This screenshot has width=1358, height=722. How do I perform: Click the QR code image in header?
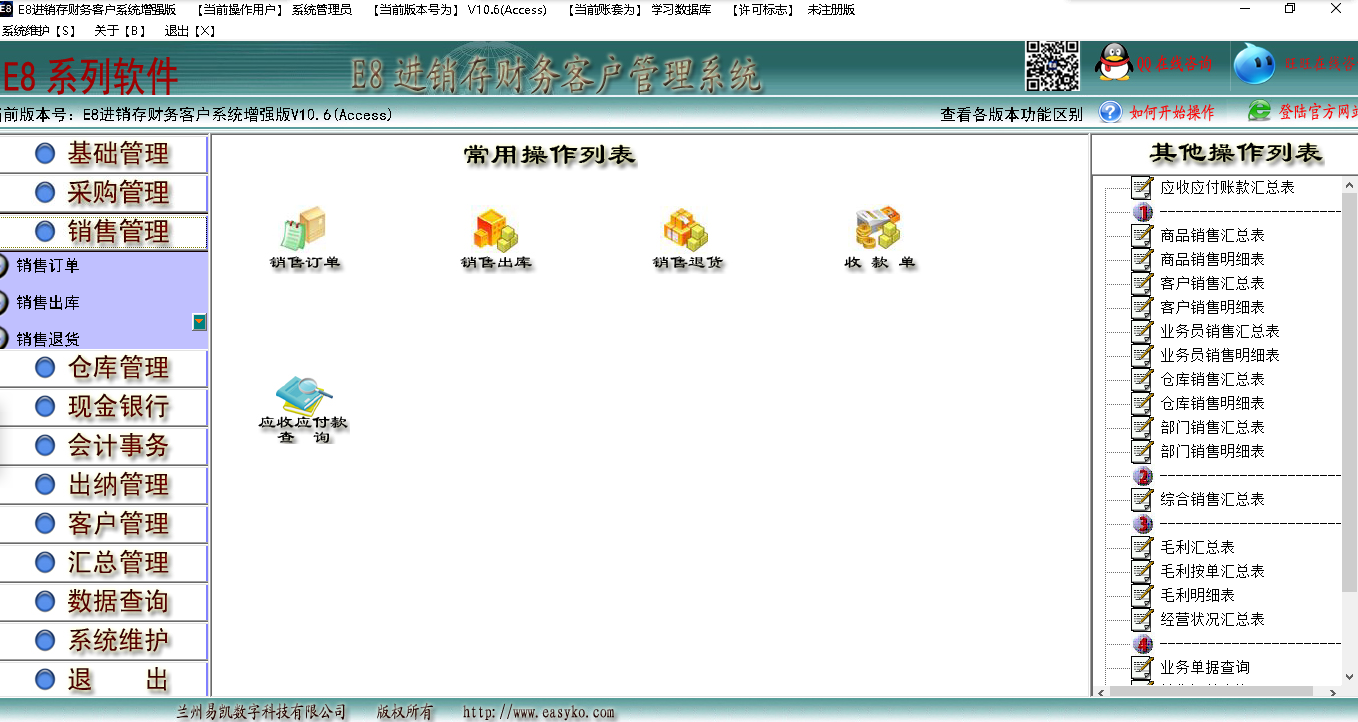tap(1052, 66)
